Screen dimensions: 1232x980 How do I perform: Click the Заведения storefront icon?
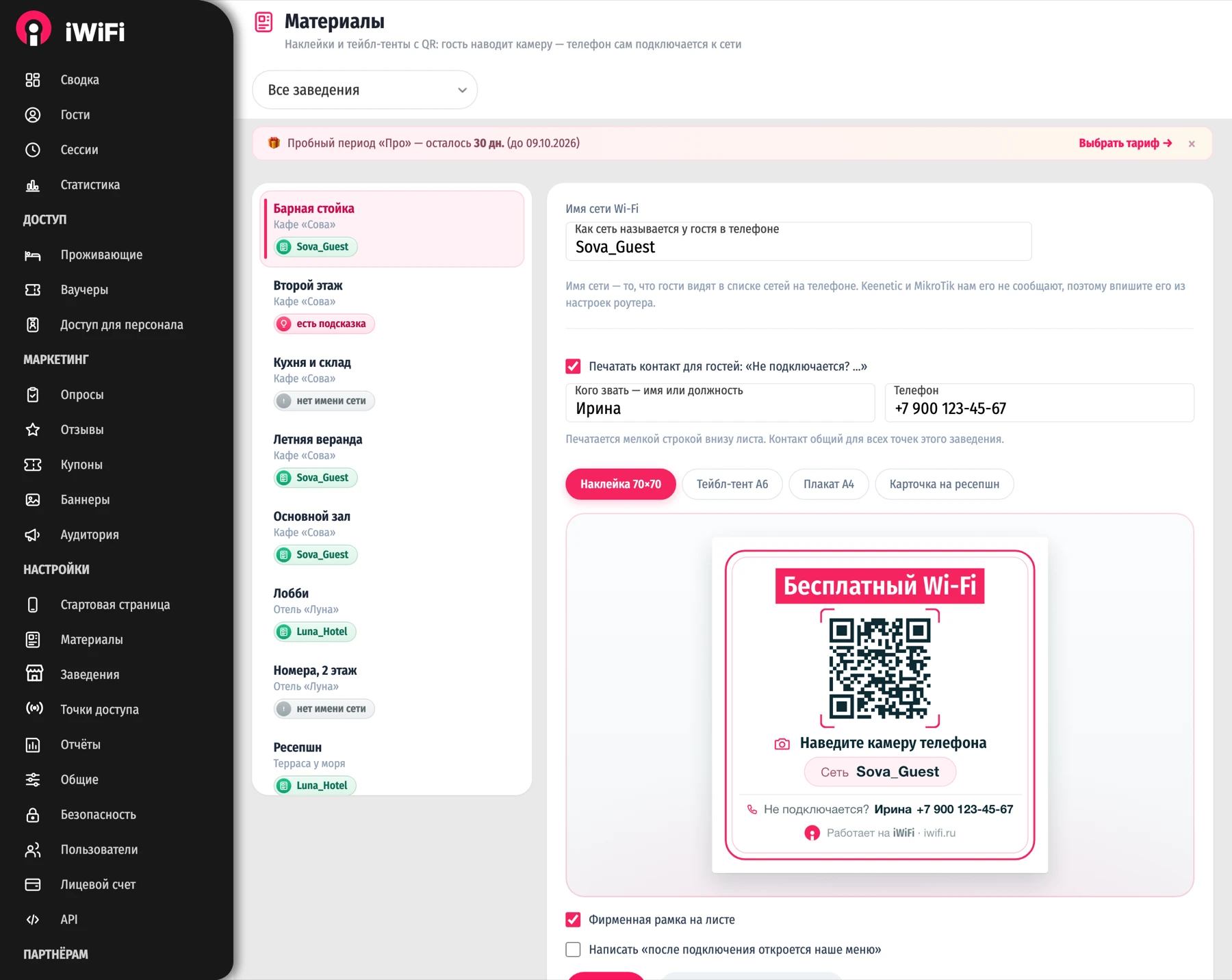34,674
